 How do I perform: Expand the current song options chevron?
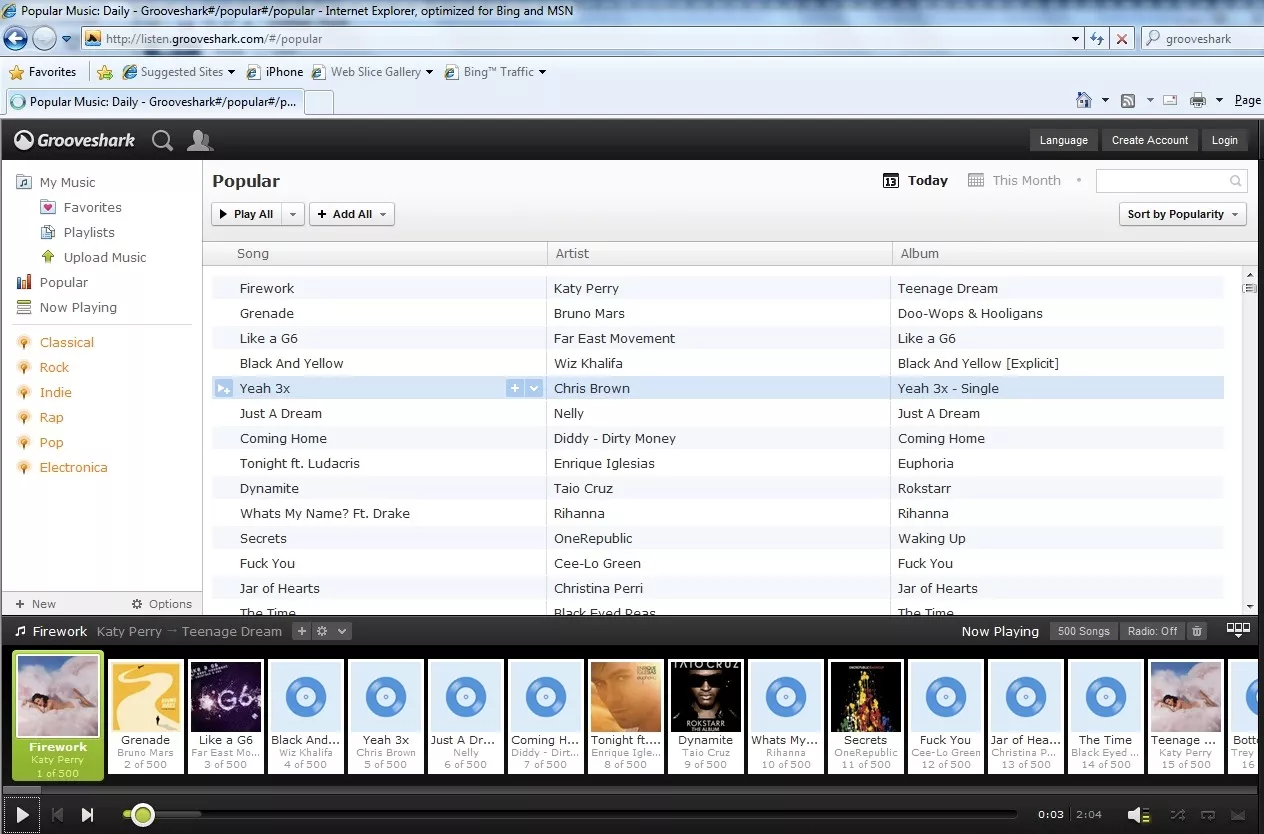tap(342, 631)
